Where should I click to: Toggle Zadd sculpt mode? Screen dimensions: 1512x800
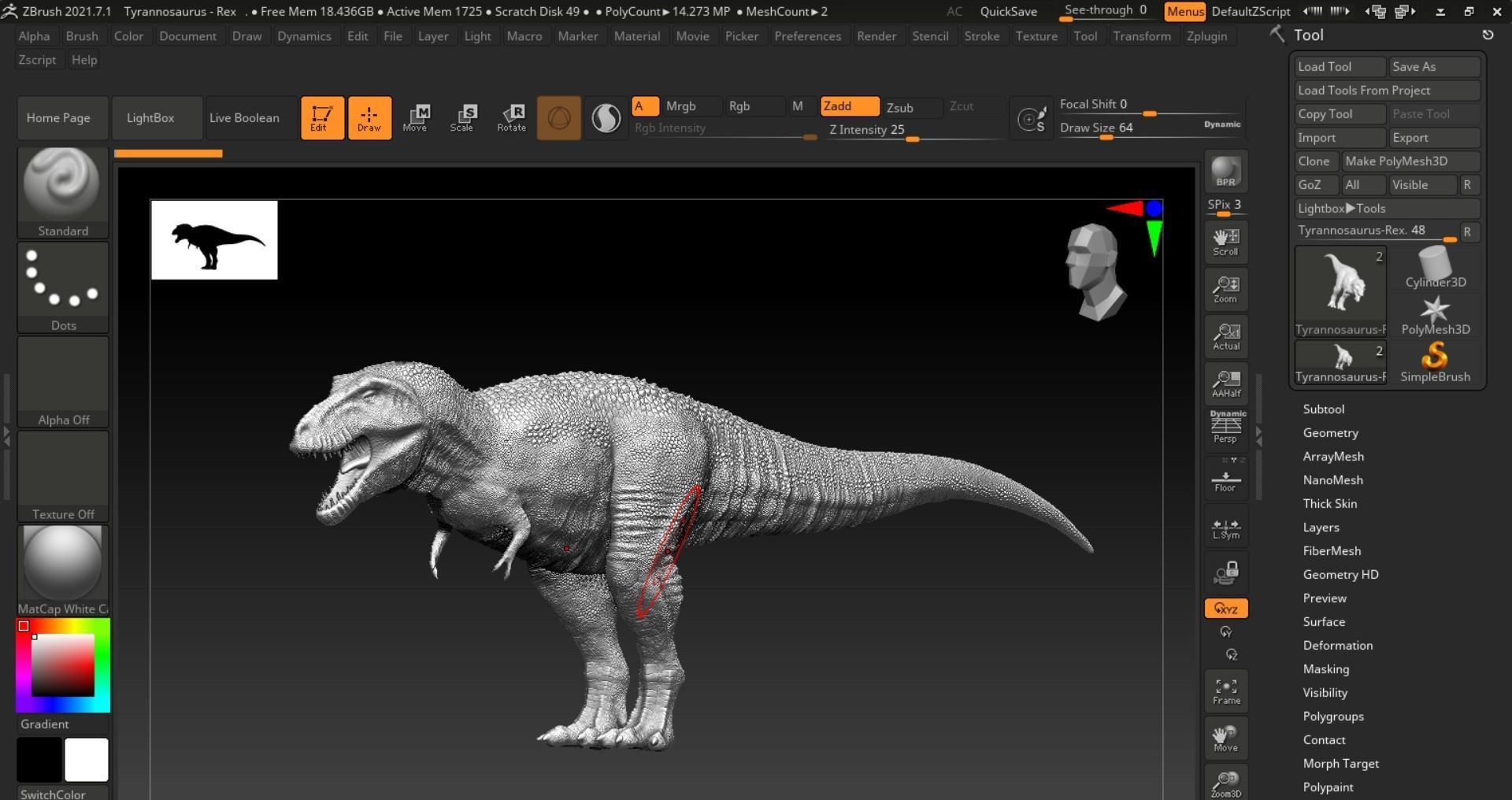click(x=850, y=106)
